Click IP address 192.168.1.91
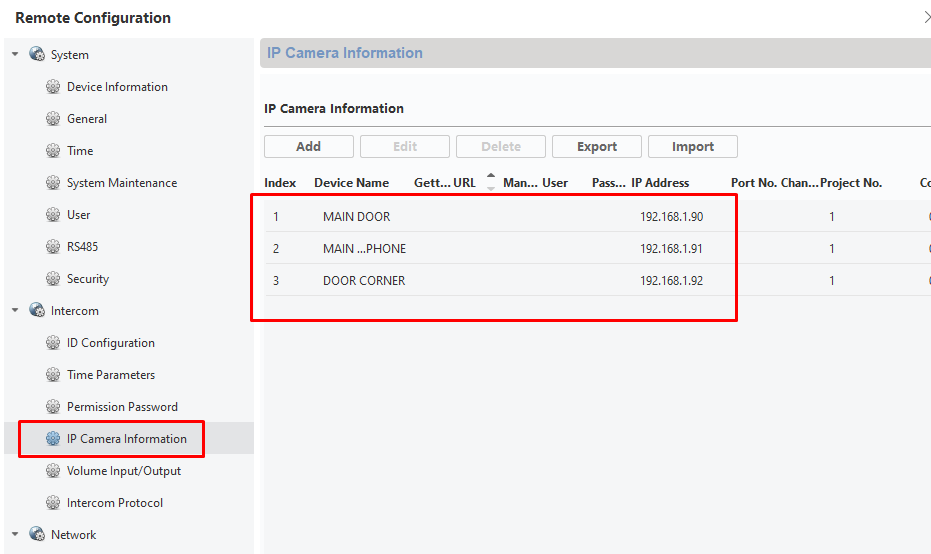Image resolution: width=931 pixels, height=554 pixels. coord(671,249)
